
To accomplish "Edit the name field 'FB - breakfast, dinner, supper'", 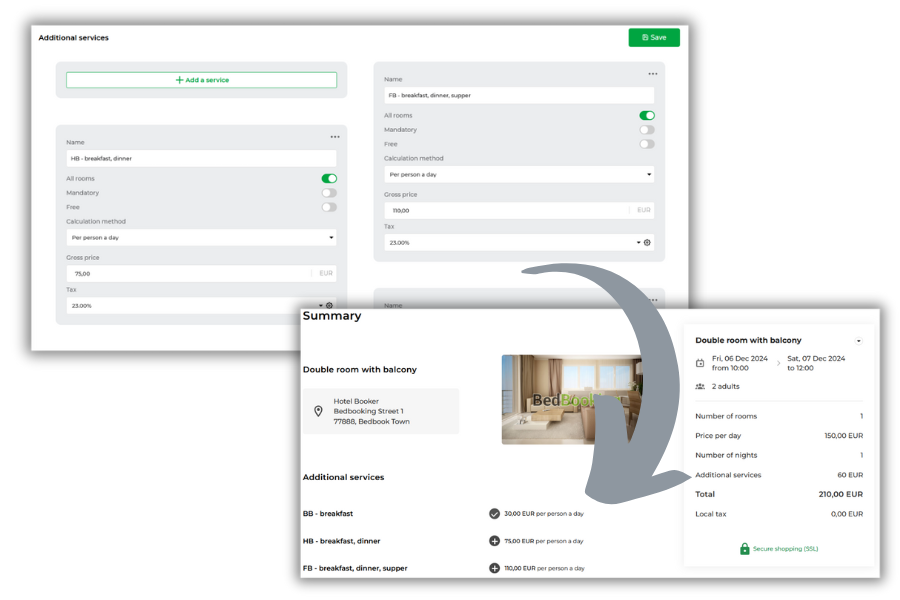I will (519, 95).
